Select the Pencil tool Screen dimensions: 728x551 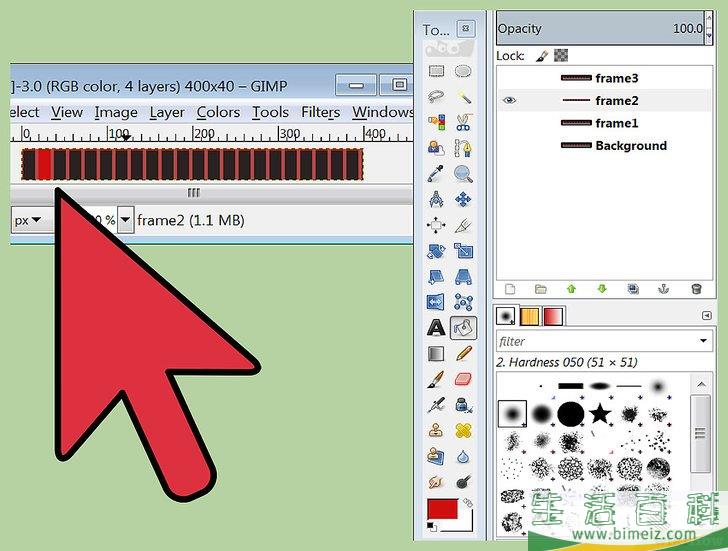click(463, 354)
